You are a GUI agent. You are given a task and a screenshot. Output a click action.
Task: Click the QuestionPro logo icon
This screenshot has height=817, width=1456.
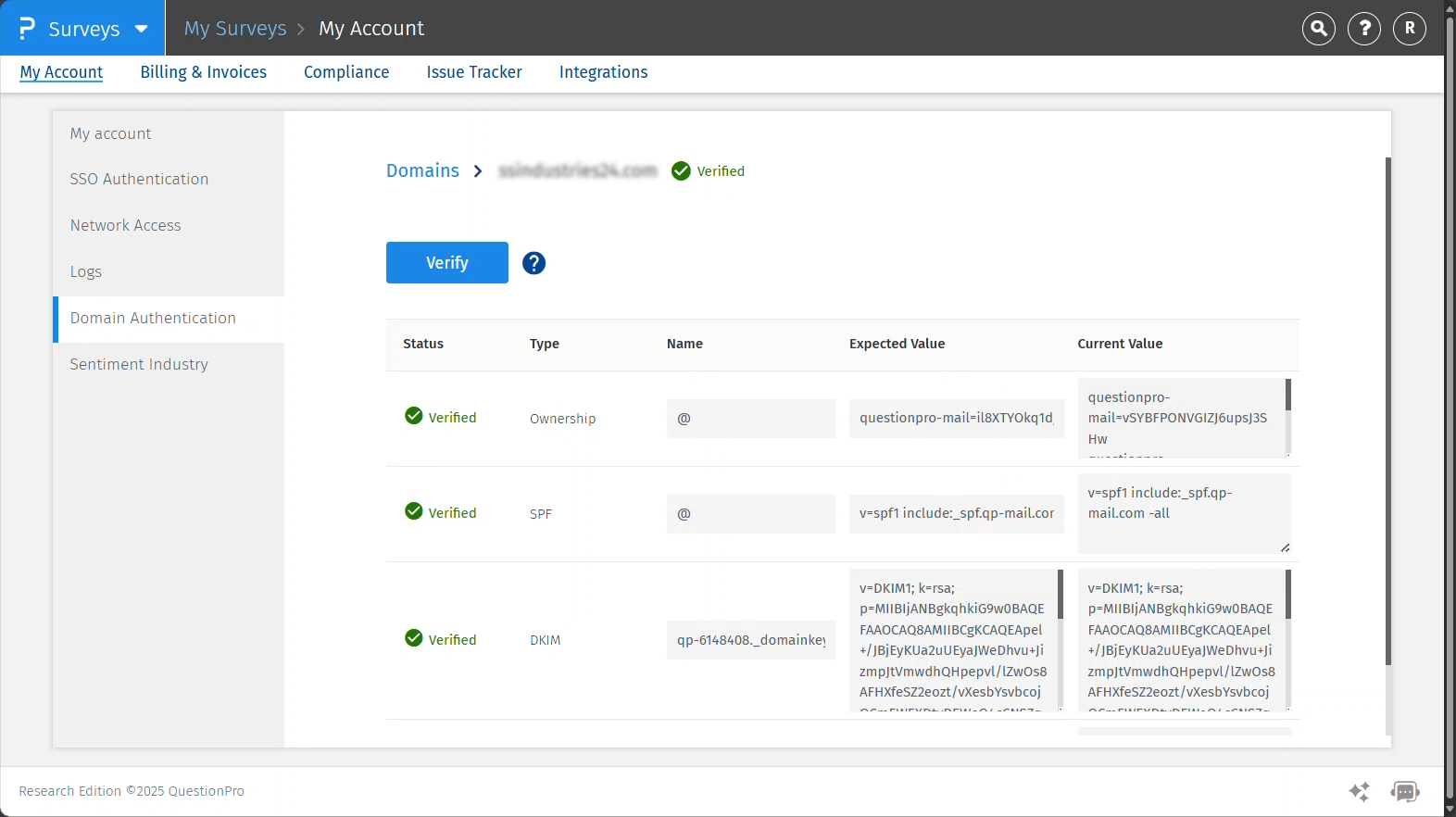tap(27, 29)
